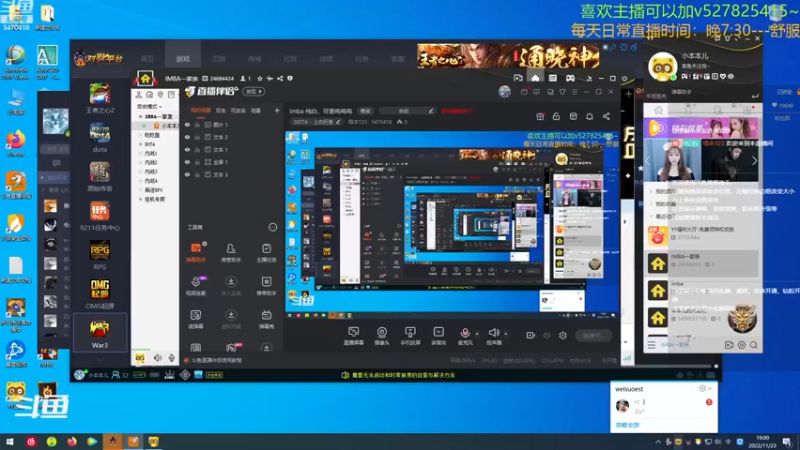Expand the IMBA一家亲 channel tree node
Image resolution: width=800 pixels, height=450 pixels.
tap(141, 116)
